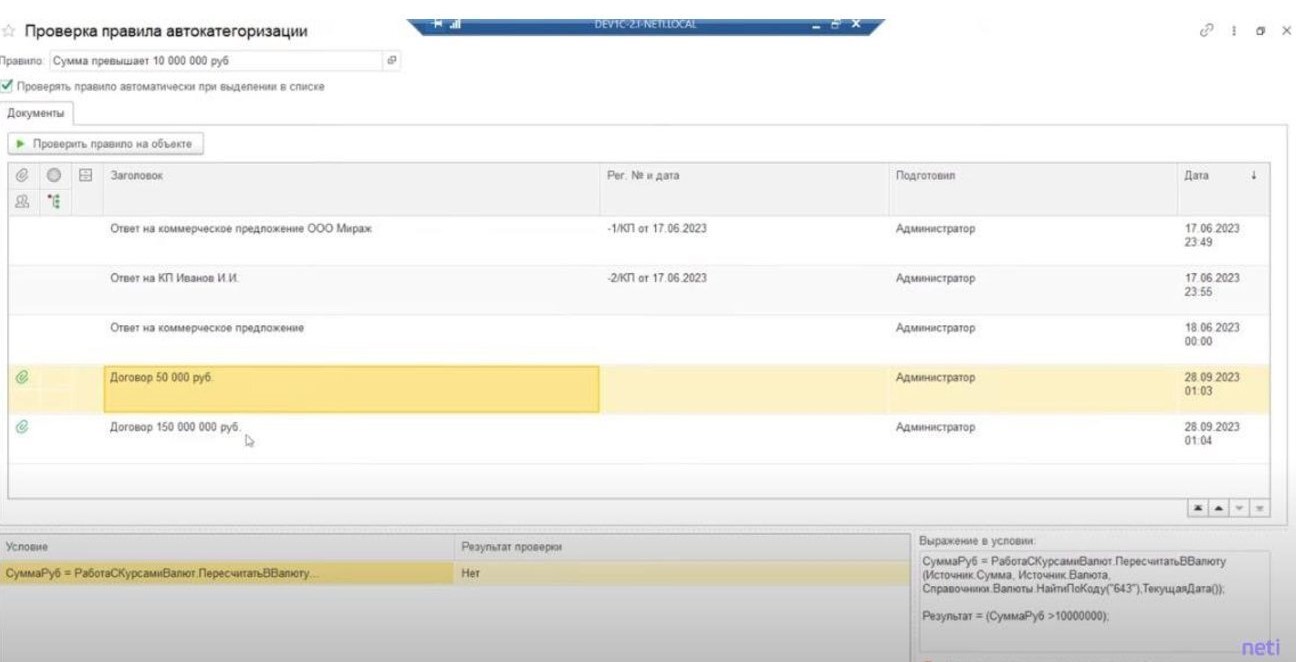Switch to the Документы tab
Screen dimensions: 1298x662
pos(35,114)
